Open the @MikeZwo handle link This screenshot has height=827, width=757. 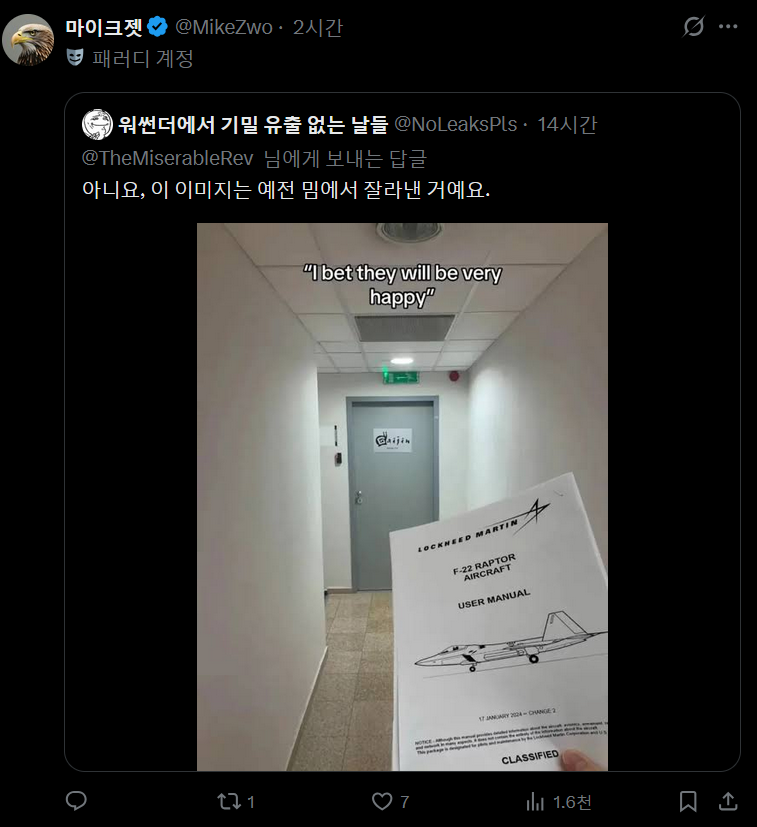tap(224, 27)
